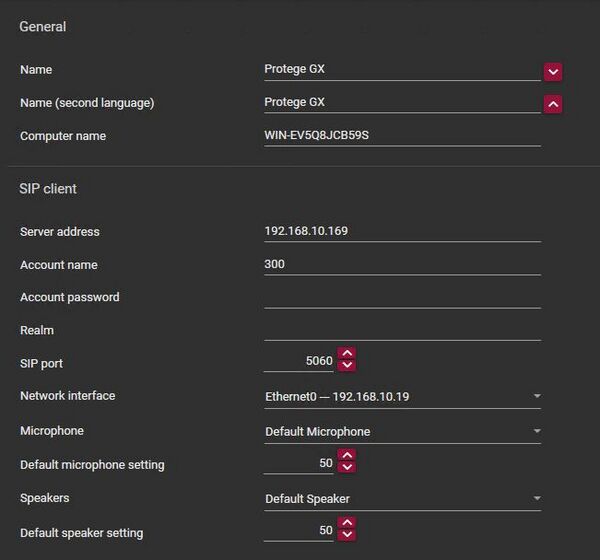Screen dimensions: 600x560
Task: Increase default speaker setting
Action: [x=347, y=523]
